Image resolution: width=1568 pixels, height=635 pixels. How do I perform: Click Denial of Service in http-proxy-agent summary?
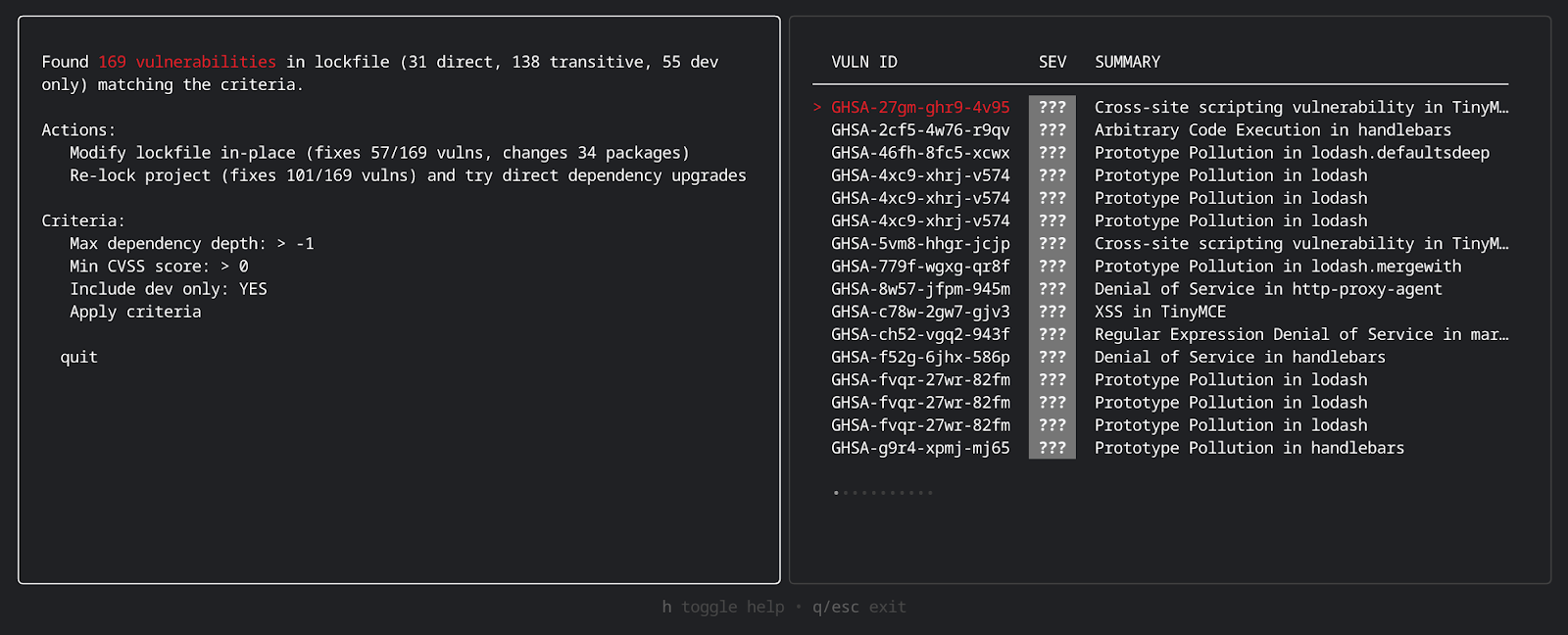(x=1268, y=289)
